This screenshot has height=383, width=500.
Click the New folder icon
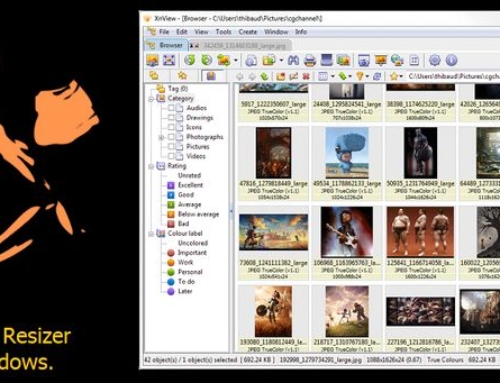pos(281,76)
